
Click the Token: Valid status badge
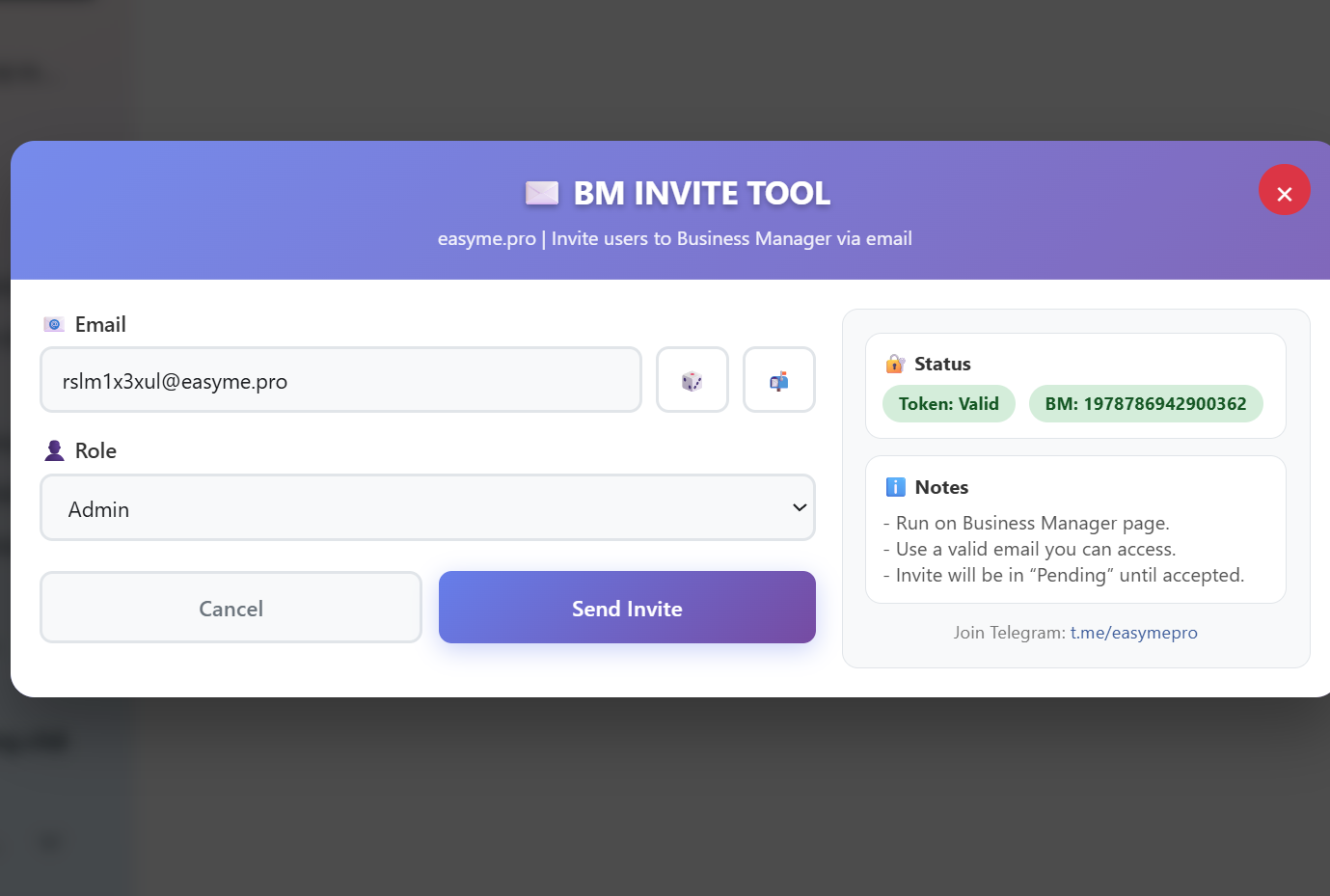point(948,404)
